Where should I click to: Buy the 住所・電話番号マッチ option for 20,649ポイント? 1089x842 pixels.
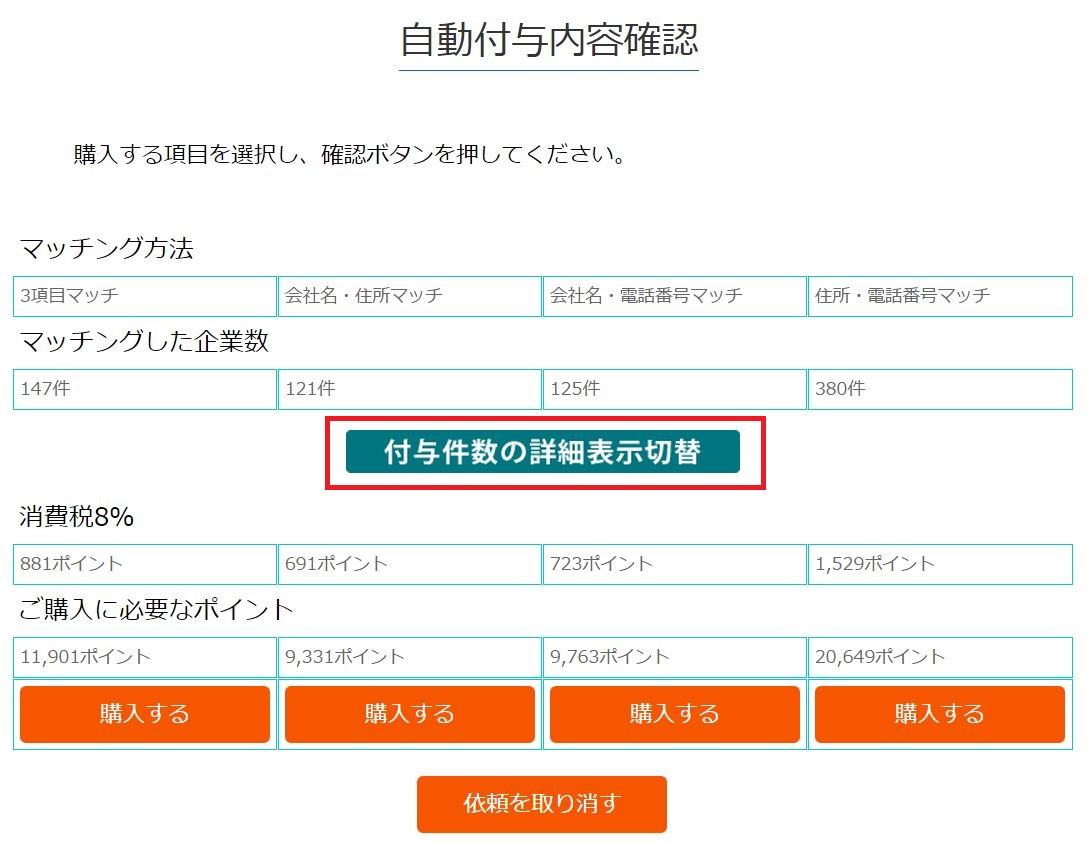tap(939, 714)
